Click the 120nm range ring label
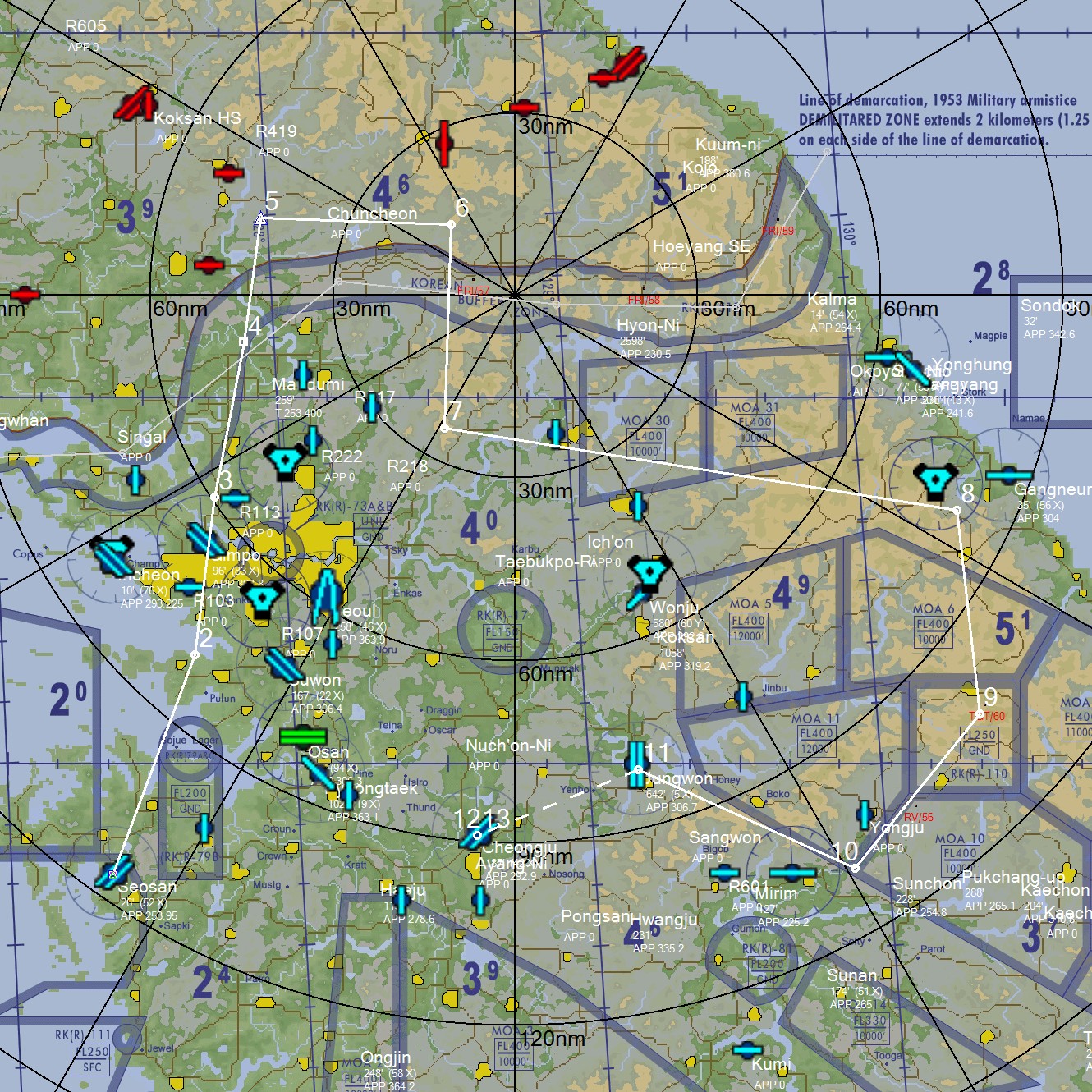 (553, 1039)
